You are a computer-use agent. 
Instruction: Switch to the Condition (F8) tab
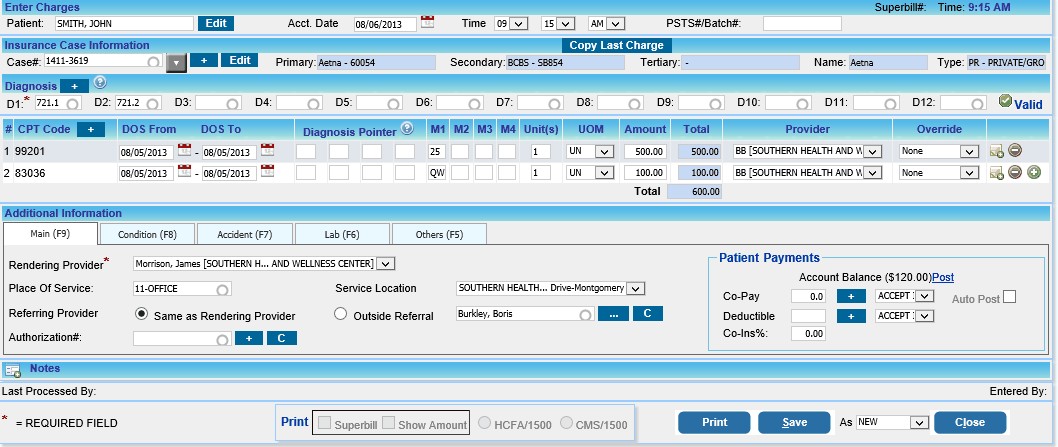147,234
